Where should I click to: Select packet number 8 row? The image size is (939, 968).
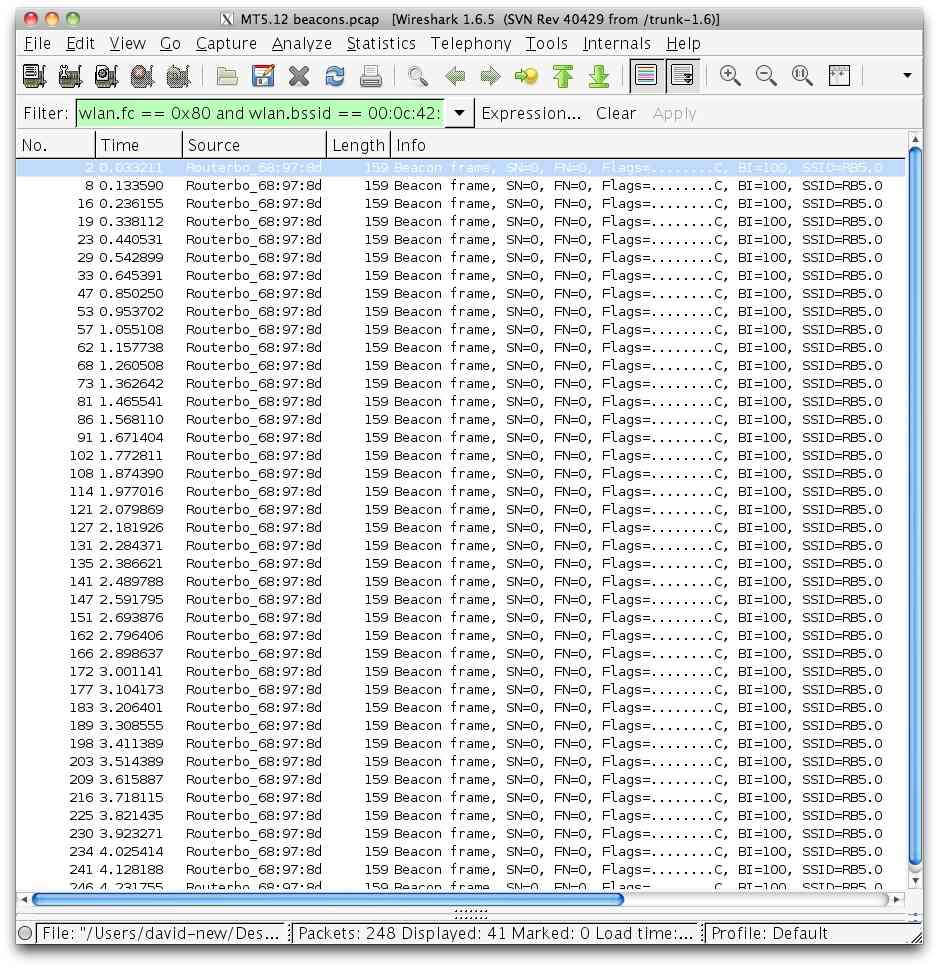[461, 186]
